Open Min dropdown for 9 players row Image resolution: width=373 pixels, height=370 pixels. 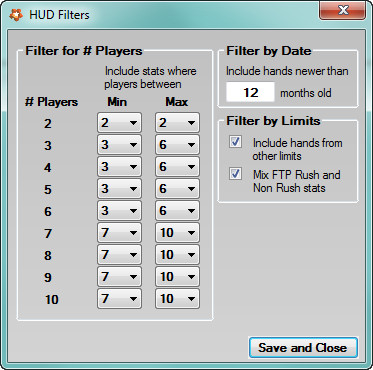pyautogui.click(x=119, y=277)
